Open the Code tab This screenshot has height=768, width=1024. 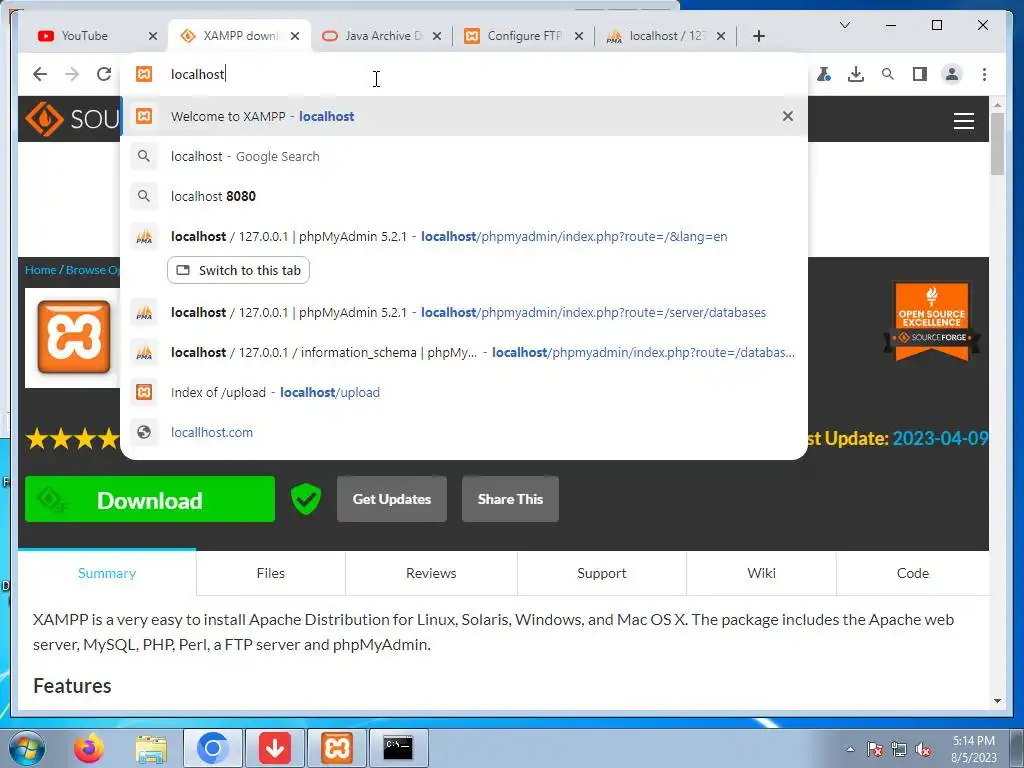[x=912, y=573]
